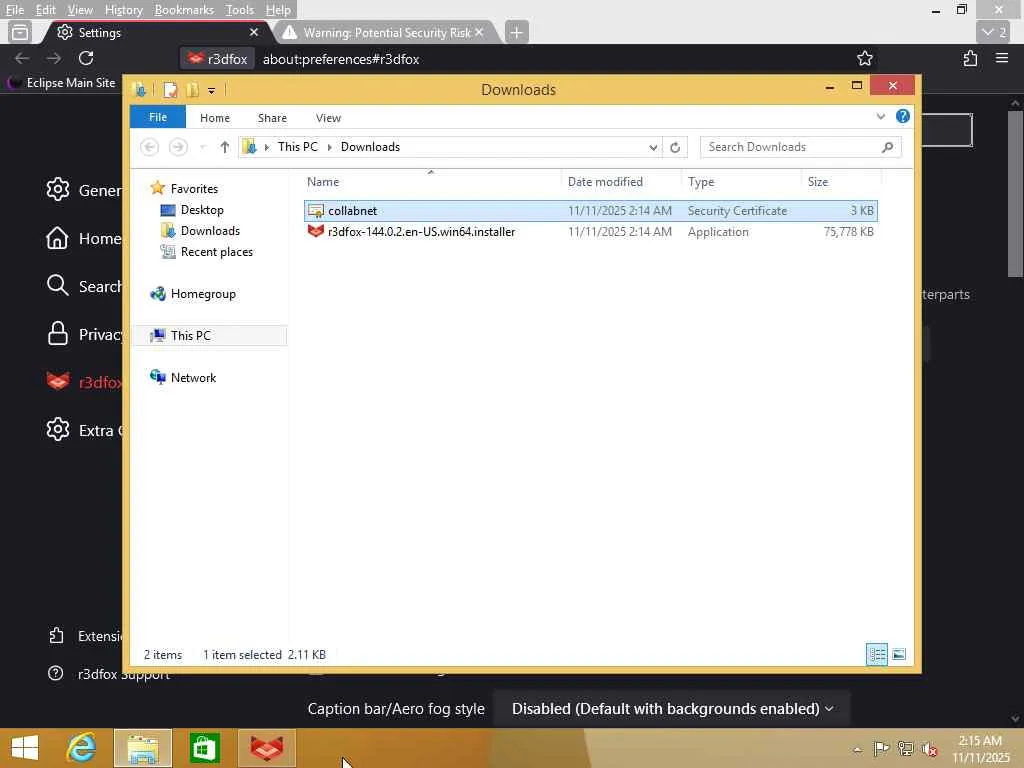Open Action Center flag tray icon
1024x768 pixels.
coord(880,749)
